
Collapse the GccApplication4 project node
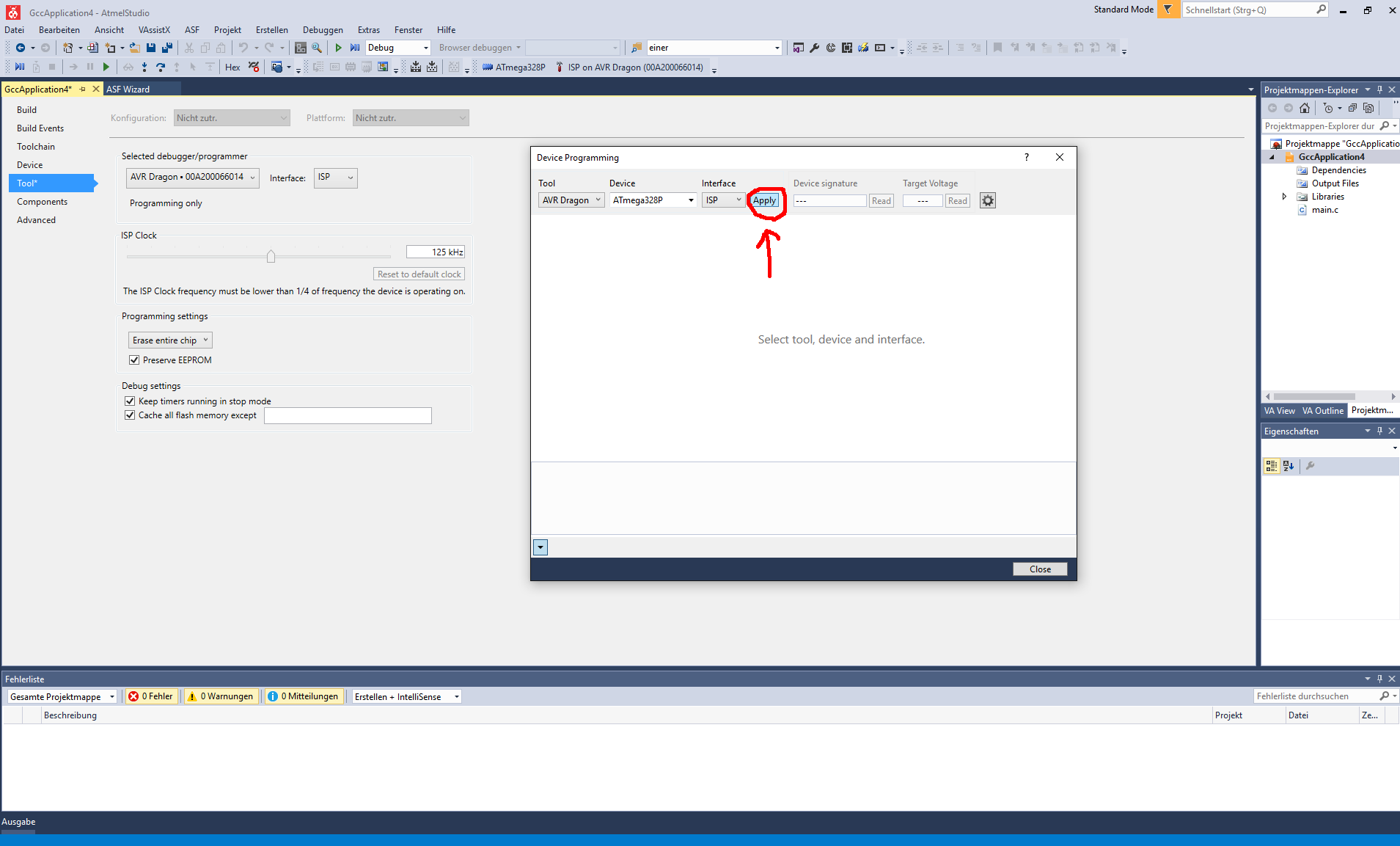tap(1272, 157)
